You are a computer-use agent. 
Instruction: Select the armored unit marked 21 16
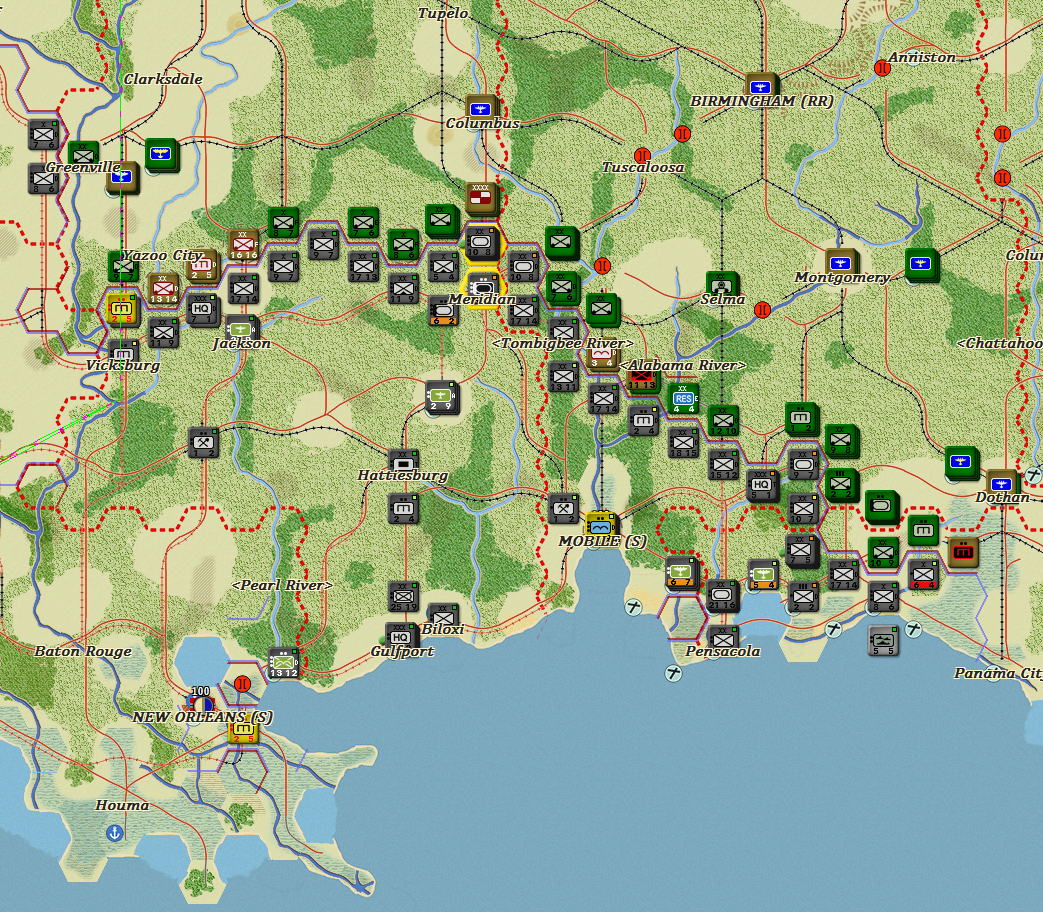point(722,595)
